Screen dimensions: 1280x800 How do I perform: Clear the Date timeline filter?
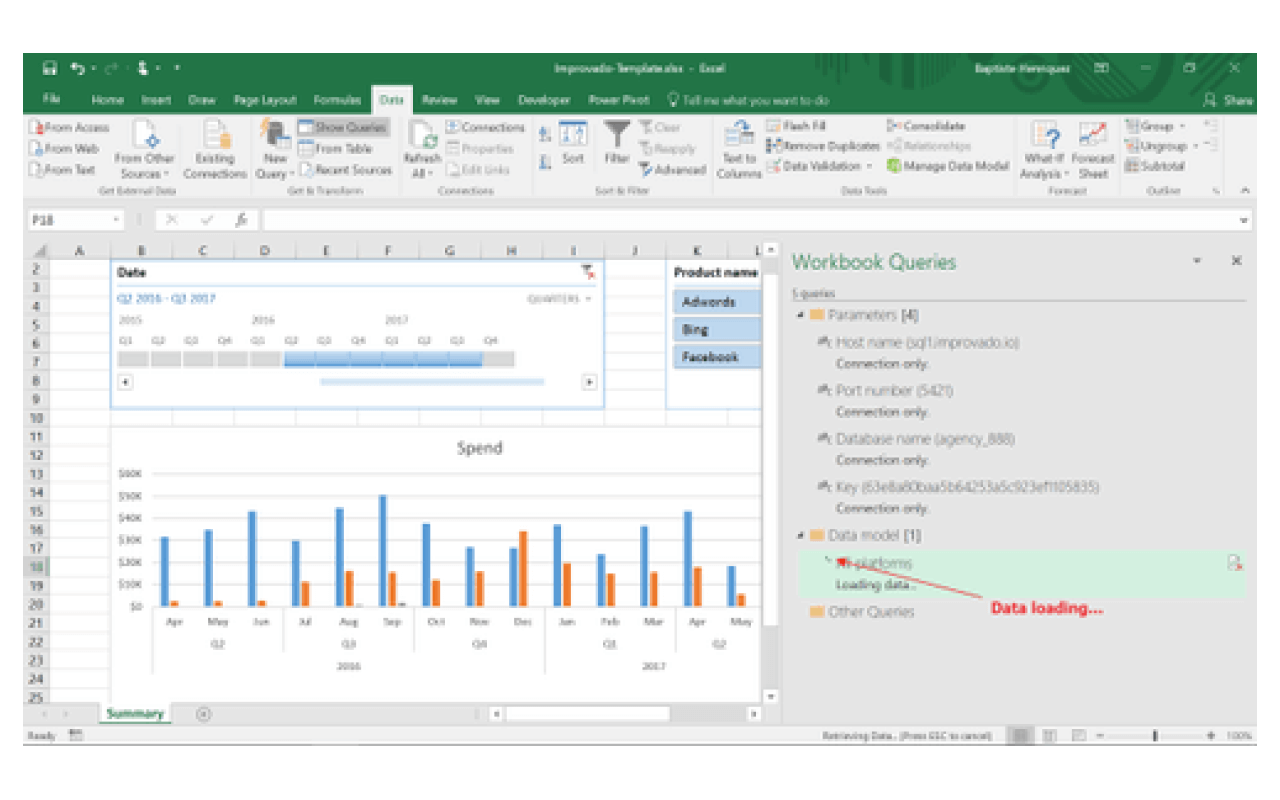tap(587, 272)
